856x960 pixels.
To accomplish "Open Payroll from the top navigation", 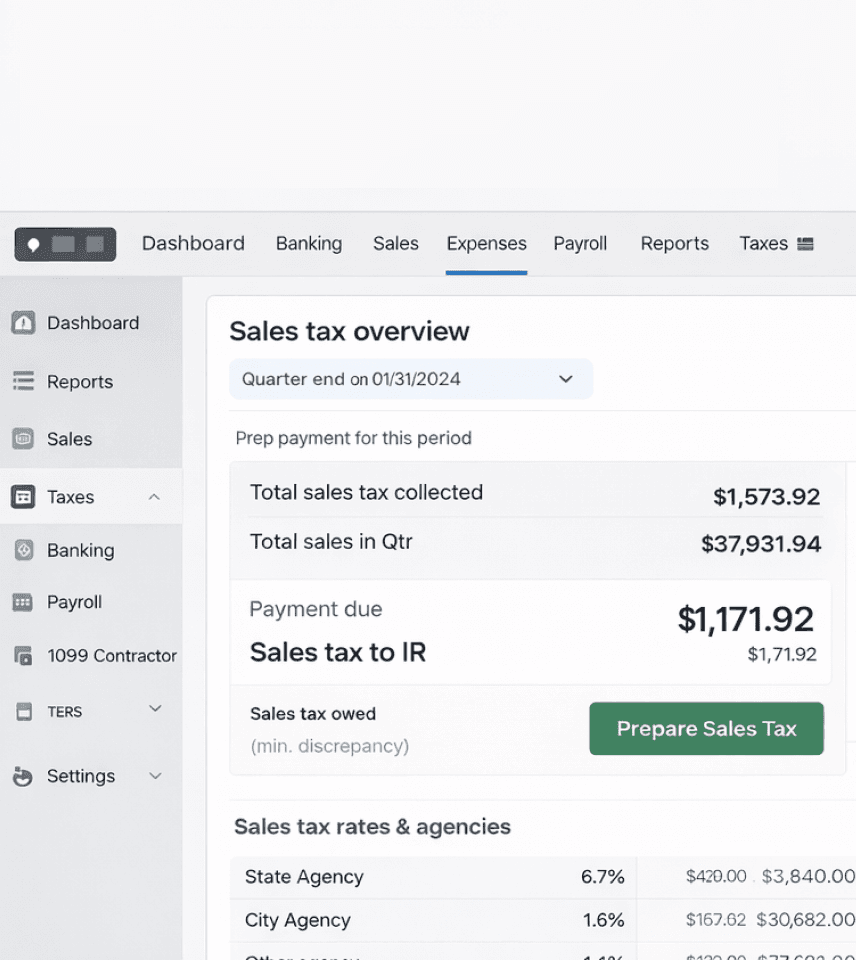I will coord(580,244).
